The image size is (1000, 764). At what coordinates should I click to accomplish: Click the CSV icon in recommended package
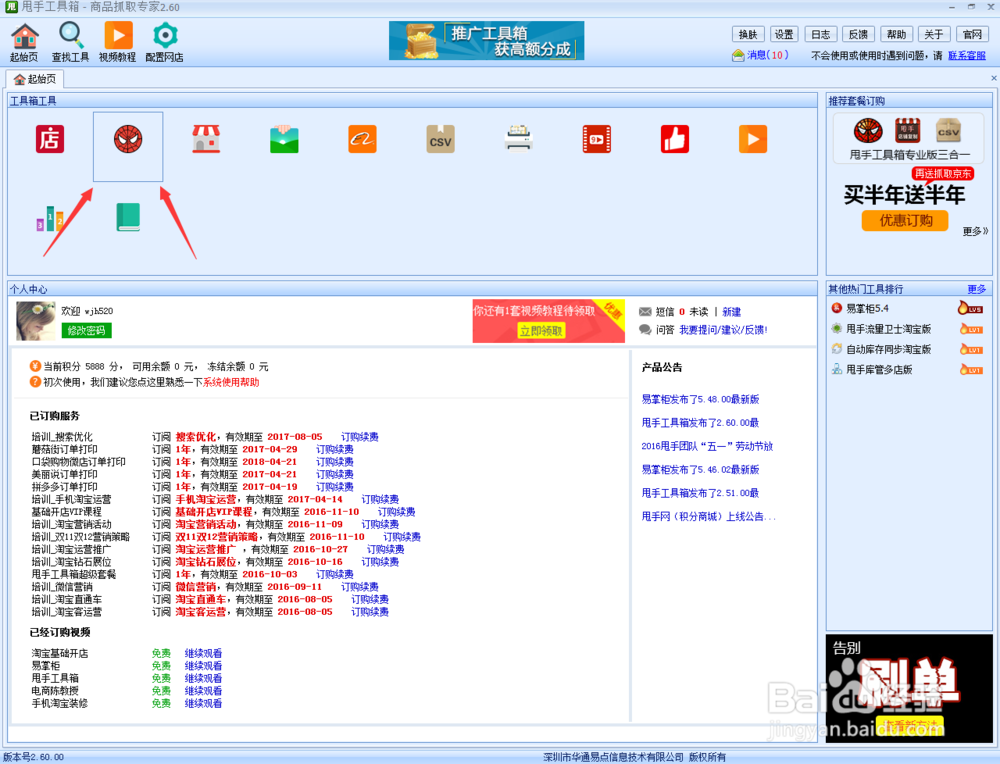[x=948, y=131]
